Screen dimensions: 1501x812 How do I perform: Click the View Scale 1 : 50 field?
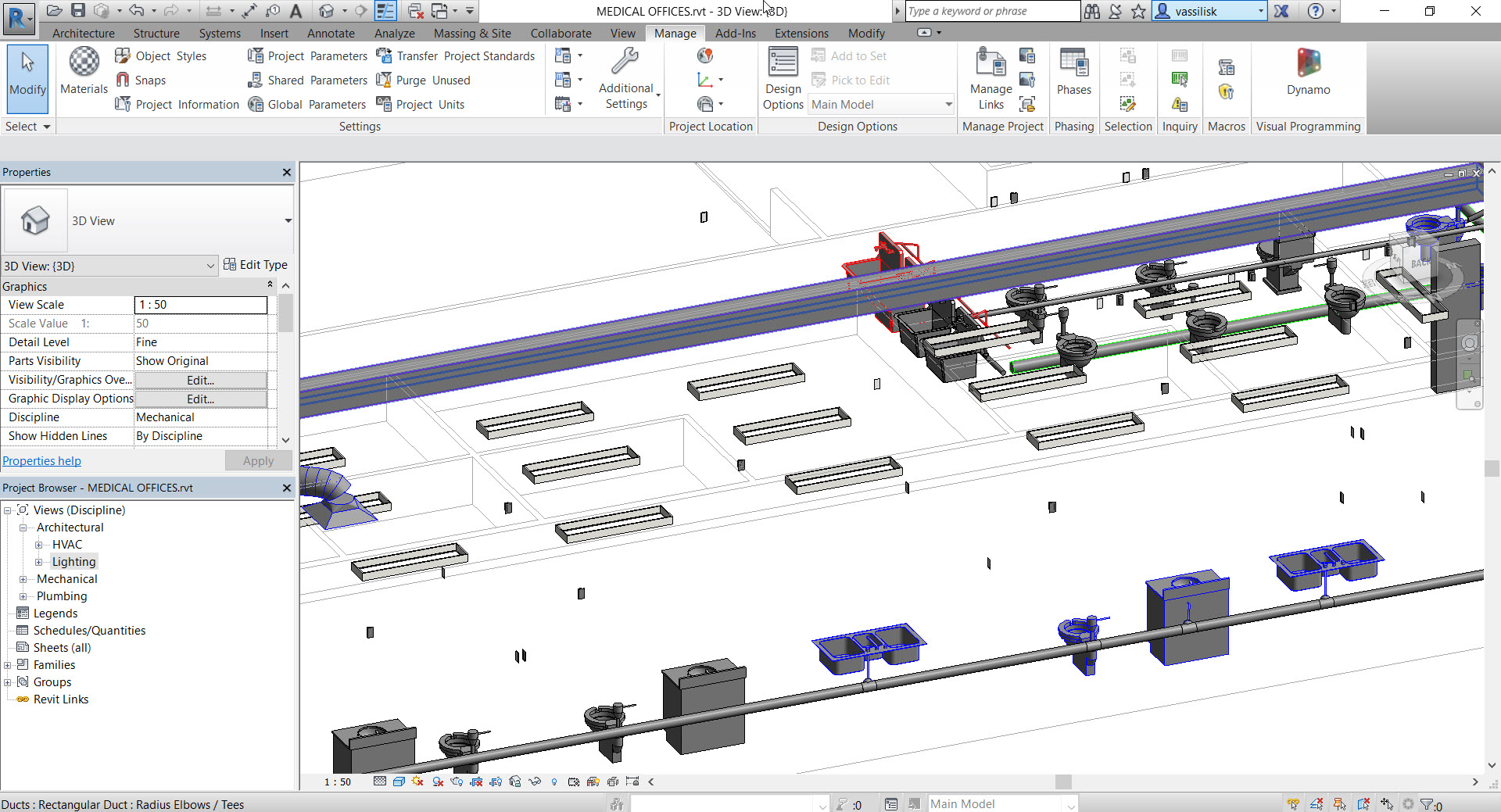(201, 305)
